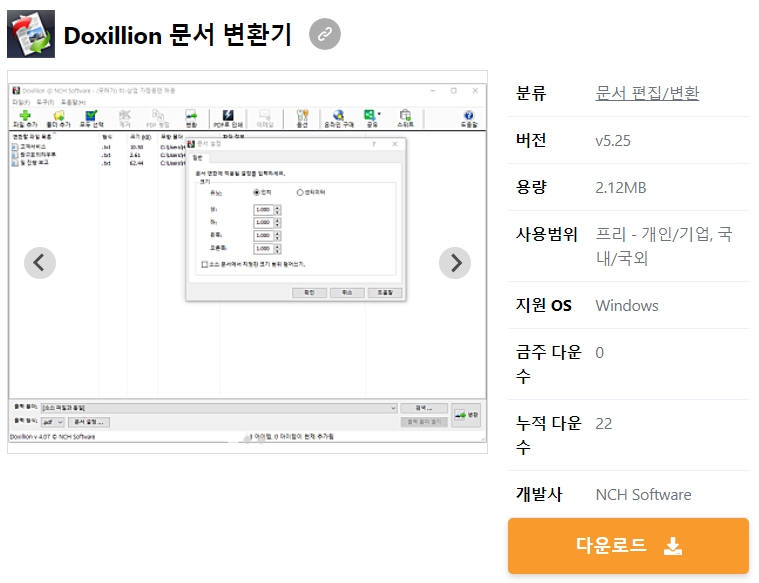The height and width of the screenshot is (583, 759).
Task: Click the 확인 OK button in dialog
Action: (x=309, y=292)
